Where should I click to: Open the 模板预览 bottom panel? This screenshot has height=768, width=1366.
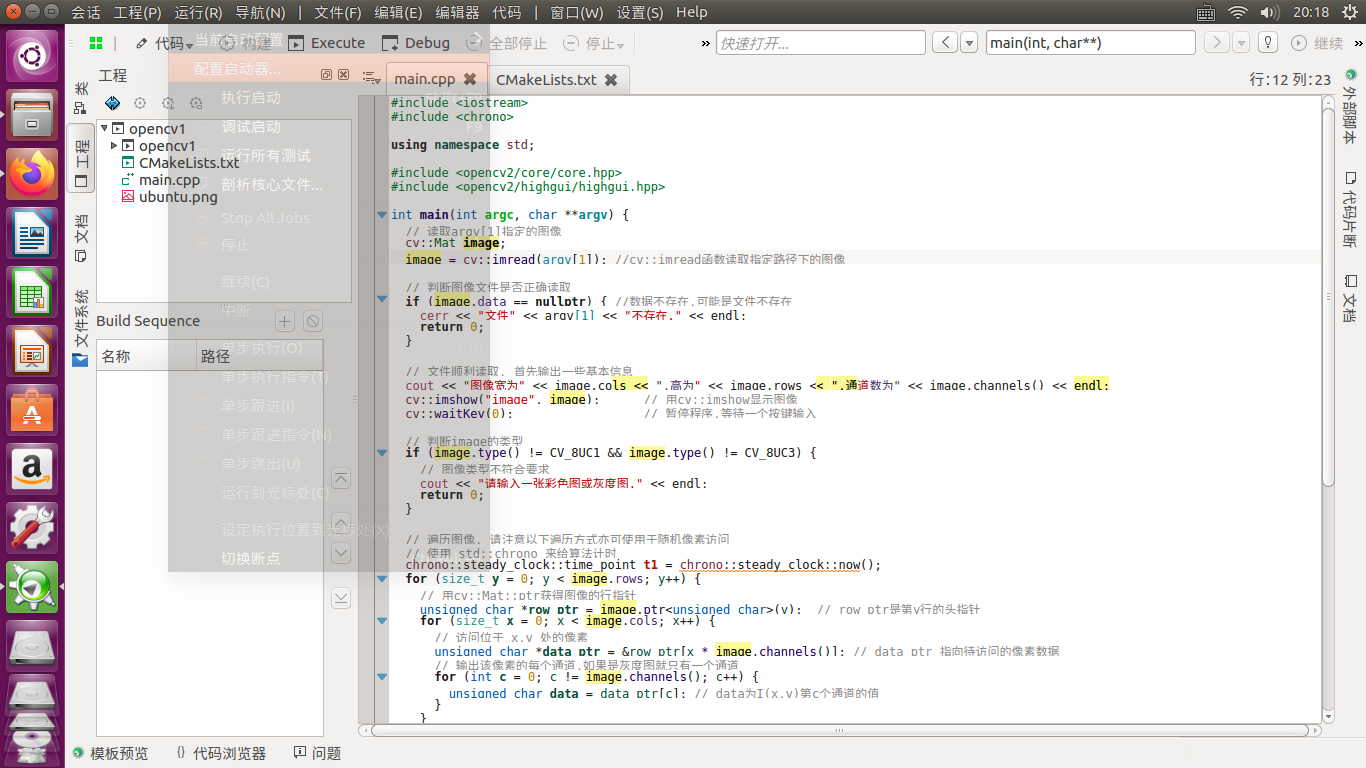pos(110,753)
